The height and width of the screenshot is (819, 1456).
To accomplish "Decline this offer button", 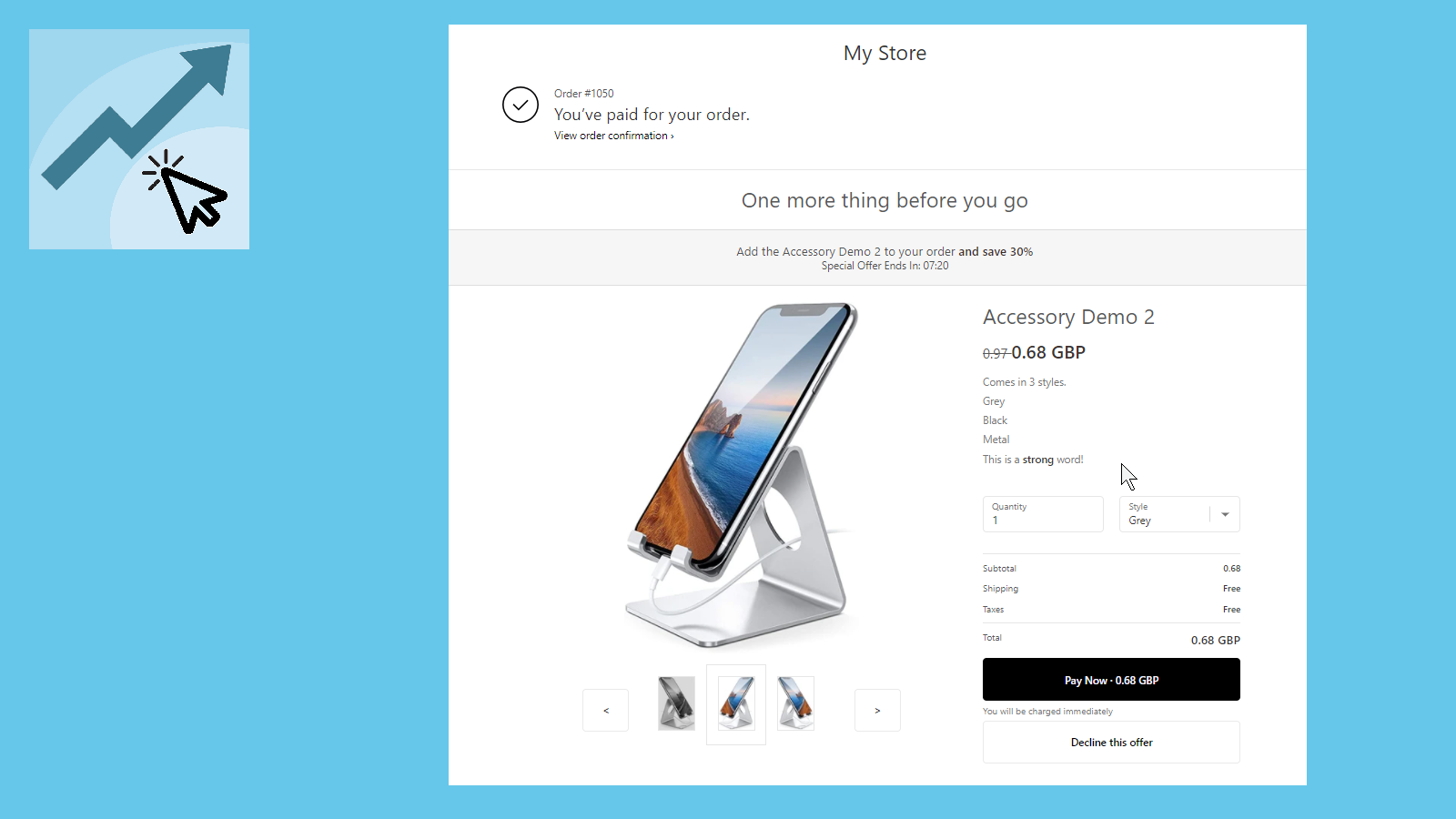I will click(1111, 743).
